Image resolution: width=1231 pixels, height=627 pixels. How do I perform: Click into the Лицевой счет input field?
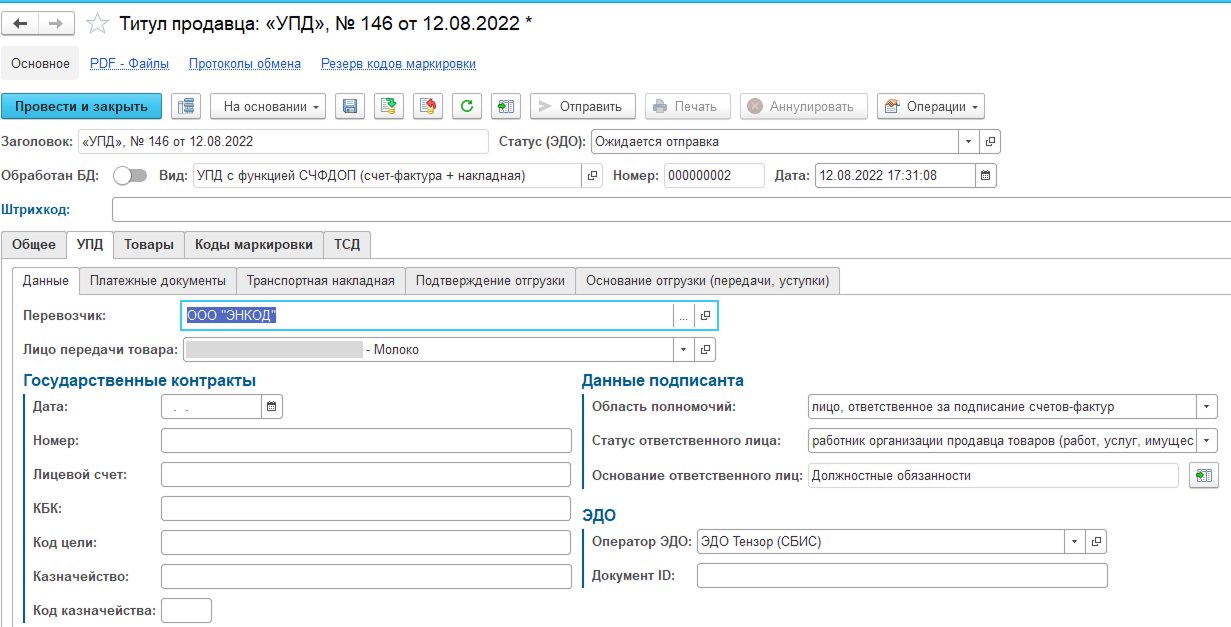click(366, 474)
